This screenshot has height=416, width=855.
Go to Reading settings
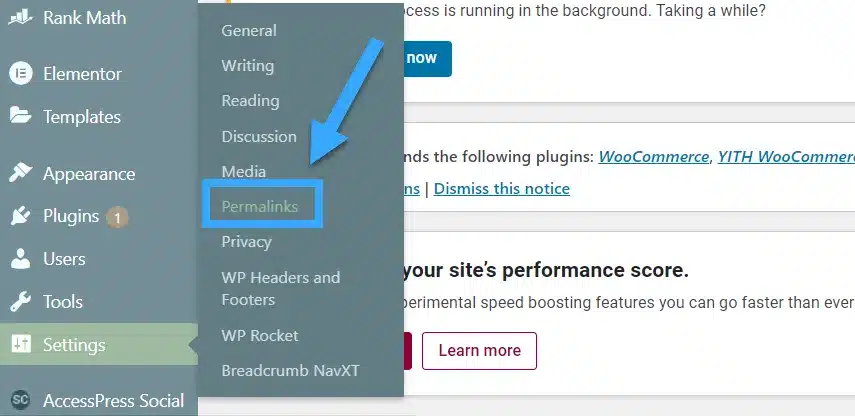coord(250,100)
